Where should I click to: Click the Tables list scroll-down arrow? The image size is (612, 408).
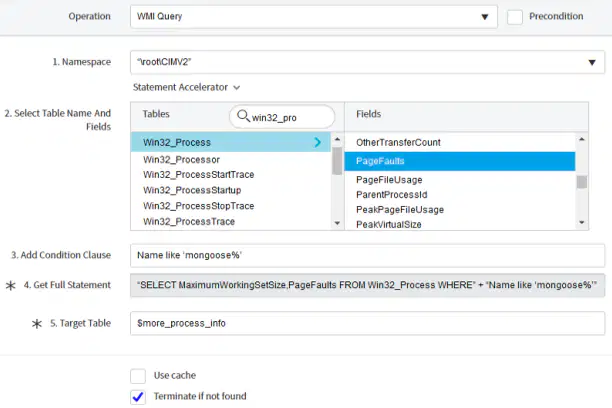pyautogui.click(x=337, y=223)
